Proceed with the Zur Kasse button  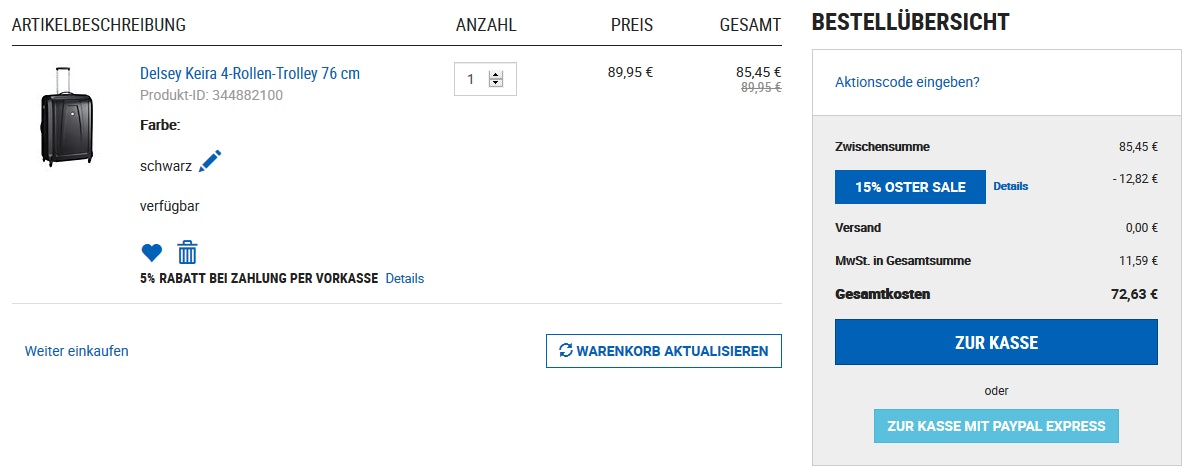pos(996,343)
